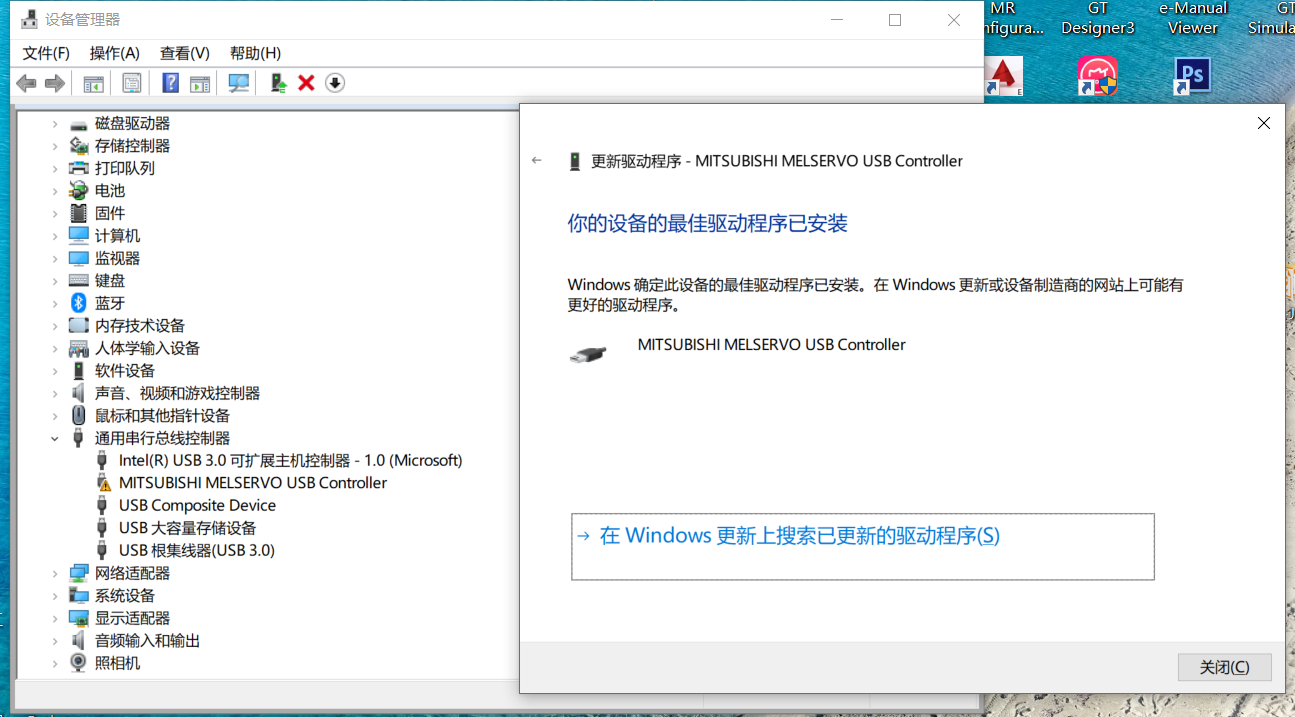This screenshot has width=1295, height=717.
Task: Select MITSUBISHI MELSERVO USB Controller in tree
Action: point(252,483)
